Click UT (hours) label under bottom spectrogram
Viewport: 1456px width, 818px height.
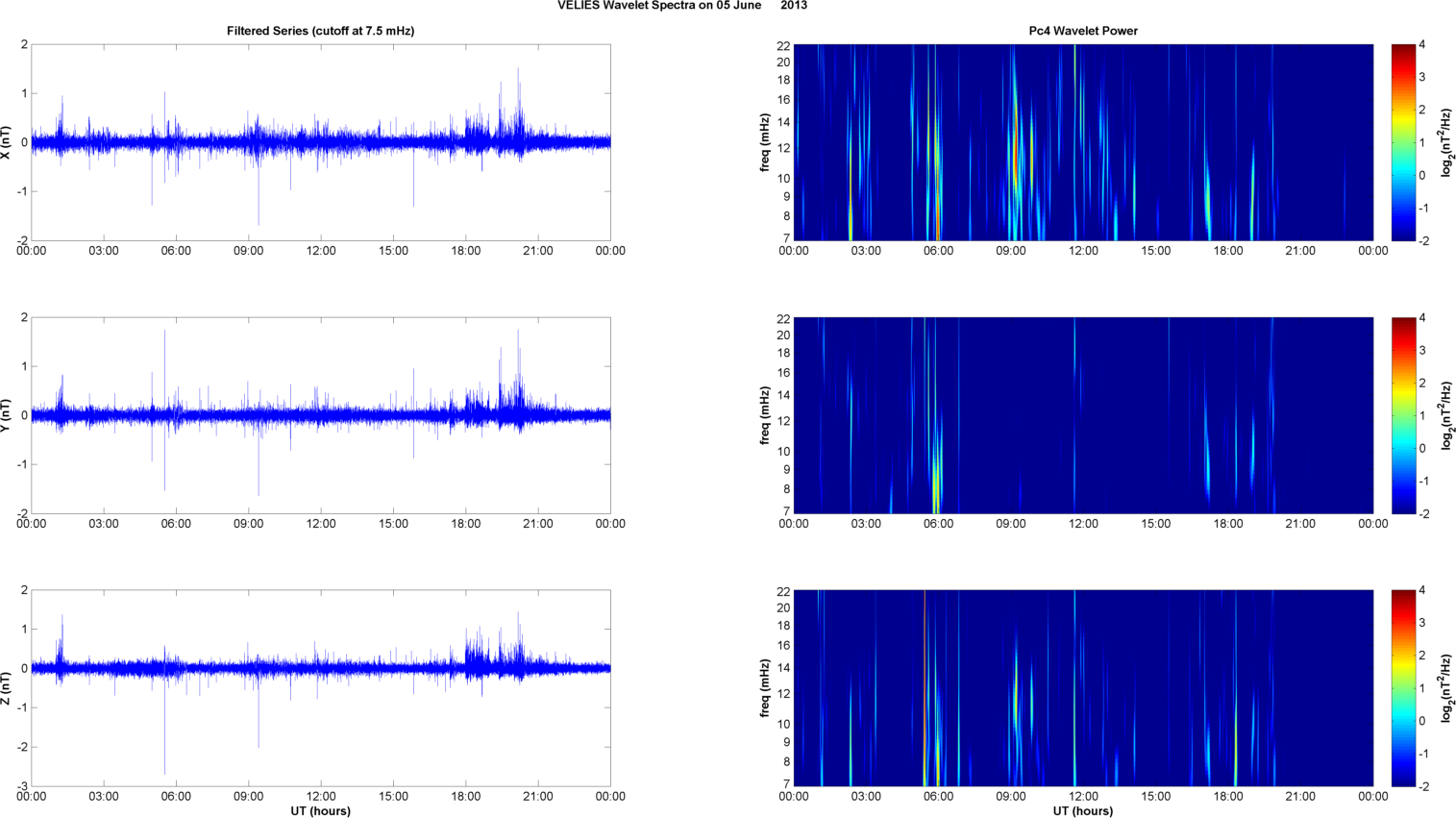point(1083,811)
